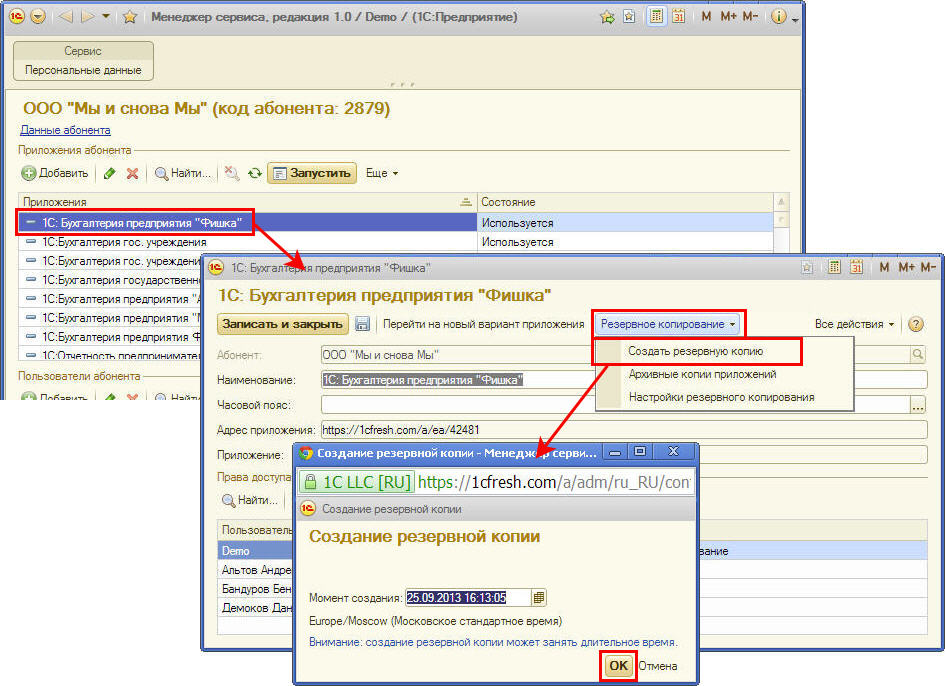Open the date picker beside Момент создания
Image resolution: width=945 pixels, height=686 pixels.
(x=539, y=597)
